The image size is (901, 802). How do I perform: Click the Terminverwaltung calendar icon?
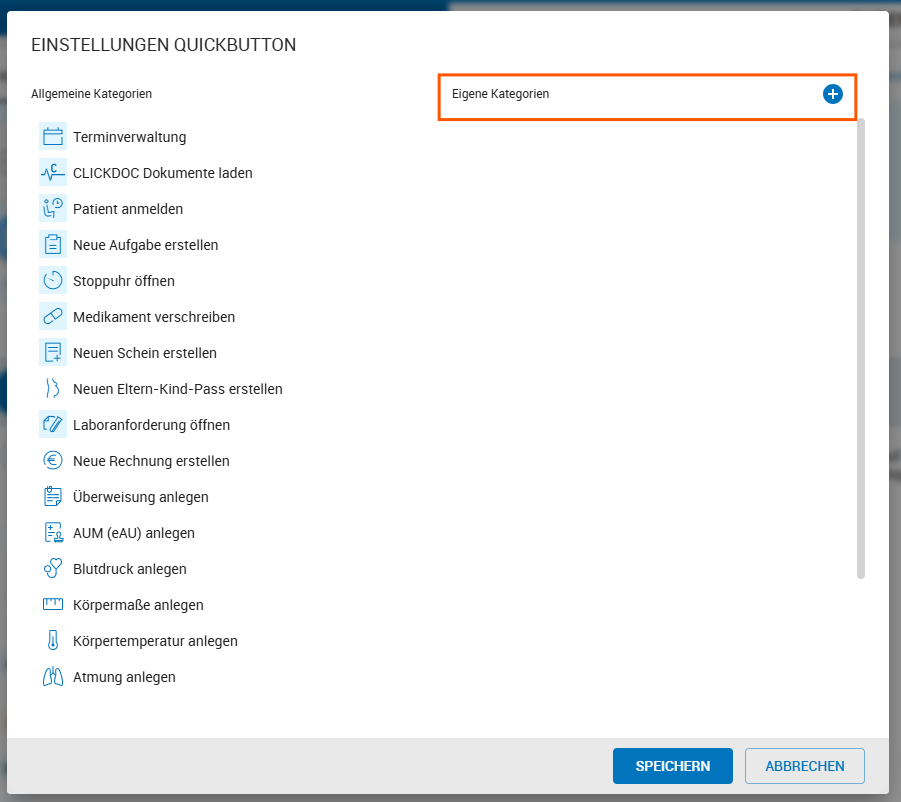53,137
